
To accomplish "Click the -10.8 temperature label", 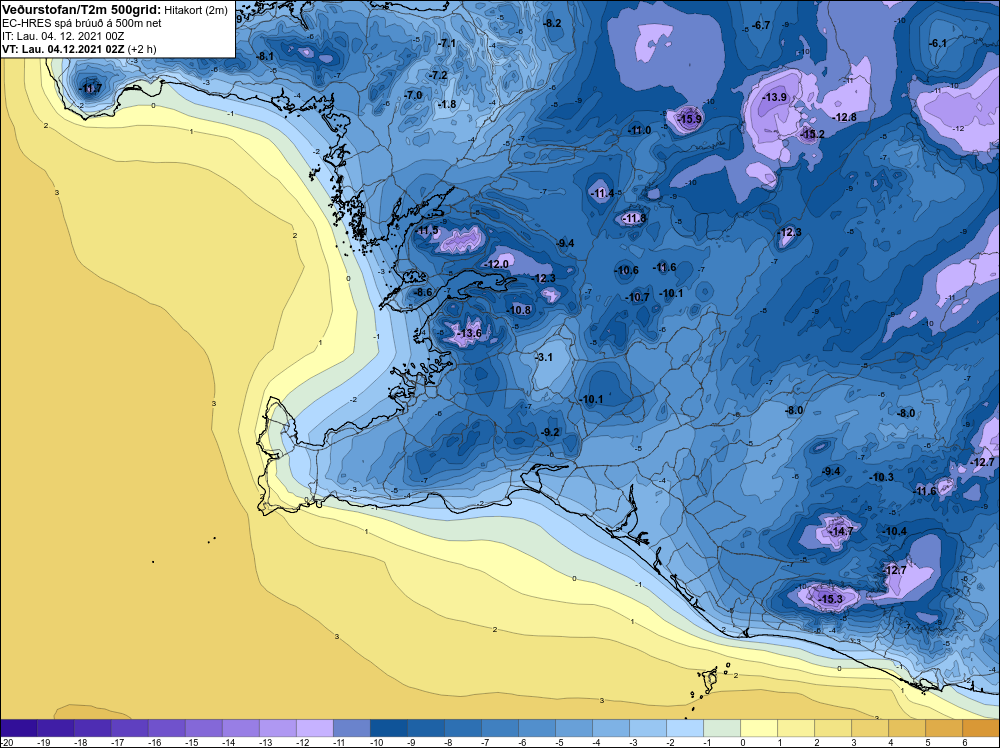I will point(518,310).
